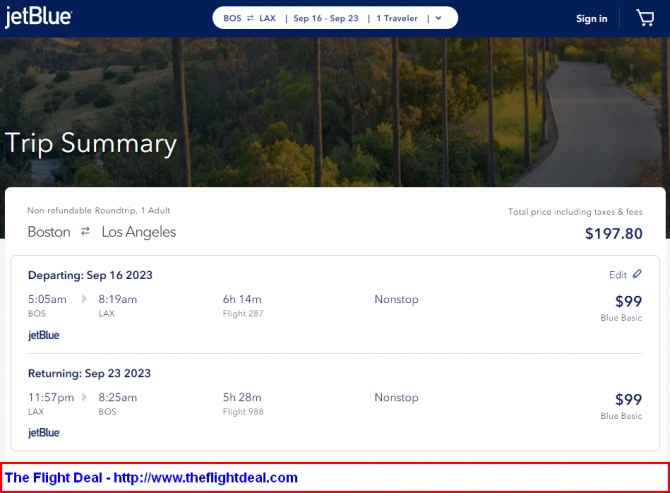Click 1 Traveler in search pill
The image size is (670, 493).
click(397, 18)
